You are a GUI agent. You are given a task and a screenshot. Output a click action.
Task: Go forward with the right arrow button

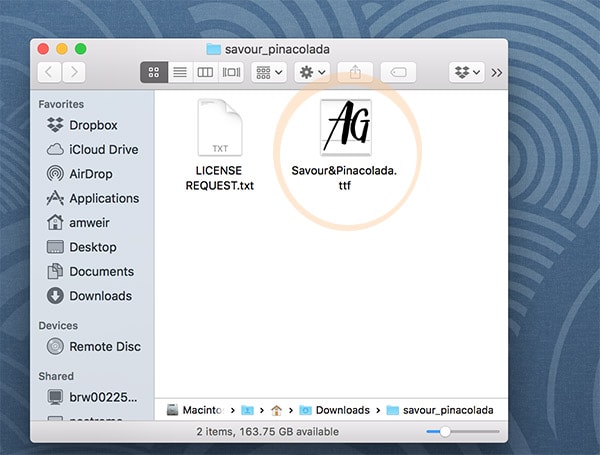pos(73,72)
